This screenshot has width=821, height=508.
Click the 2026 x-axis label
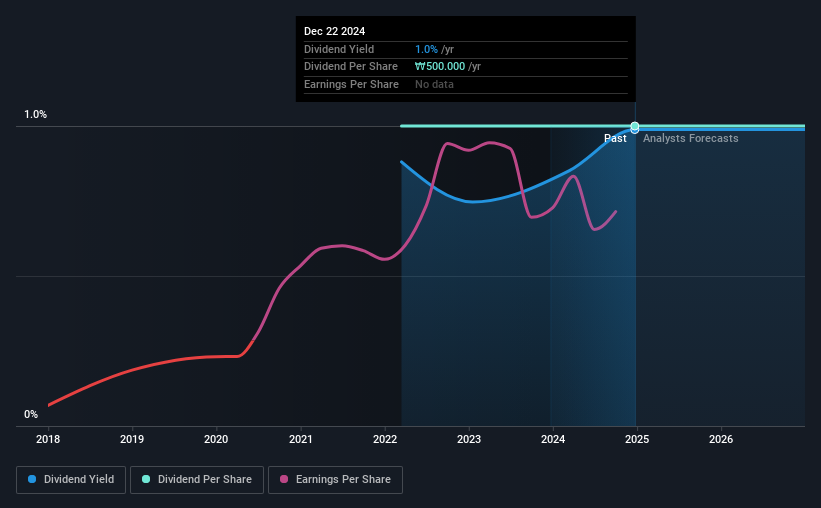click(x=721, y=439)
